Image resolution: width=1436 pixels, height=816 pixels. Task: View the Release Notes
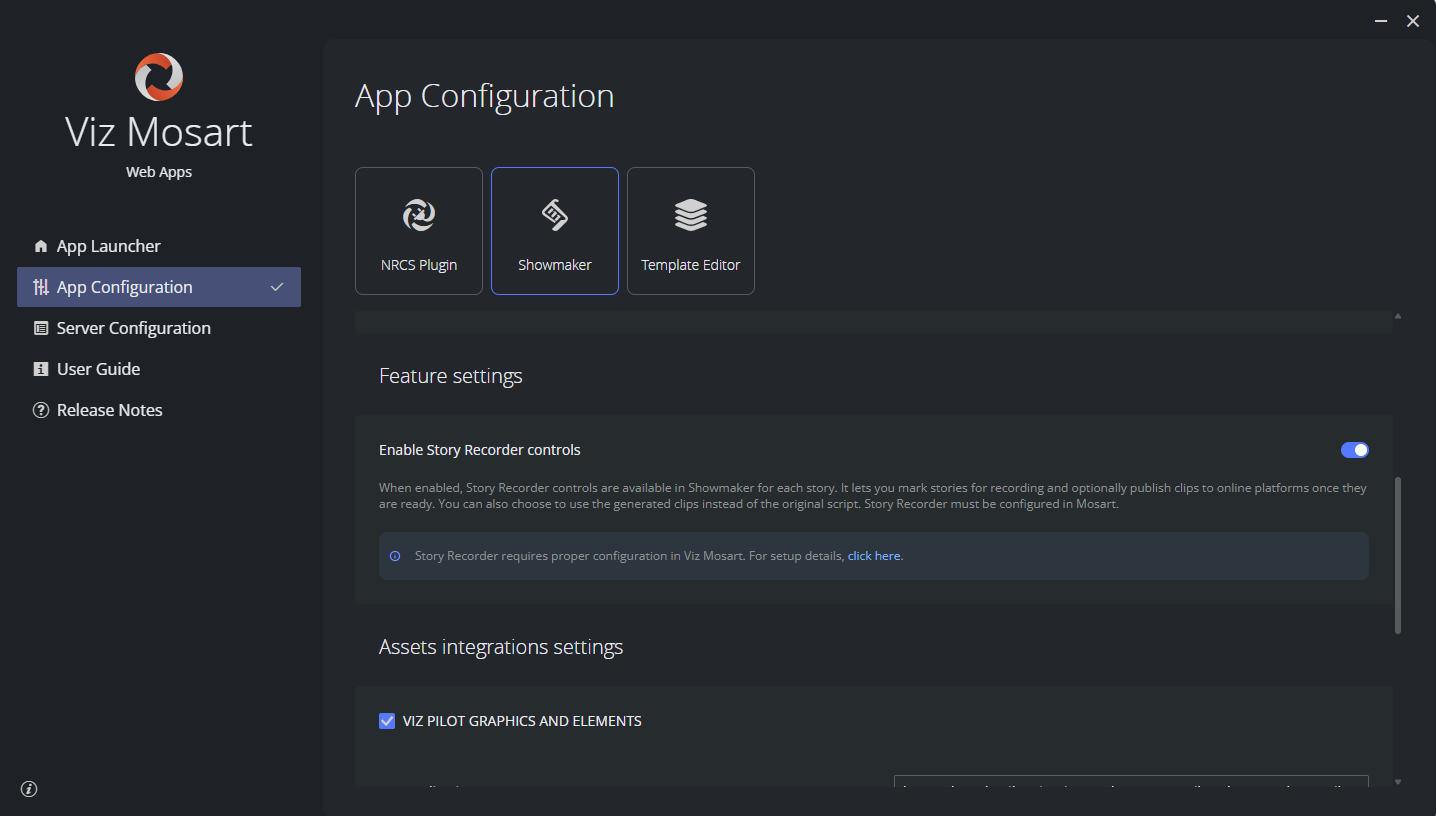pyautogui.click(x=159, y=410)
